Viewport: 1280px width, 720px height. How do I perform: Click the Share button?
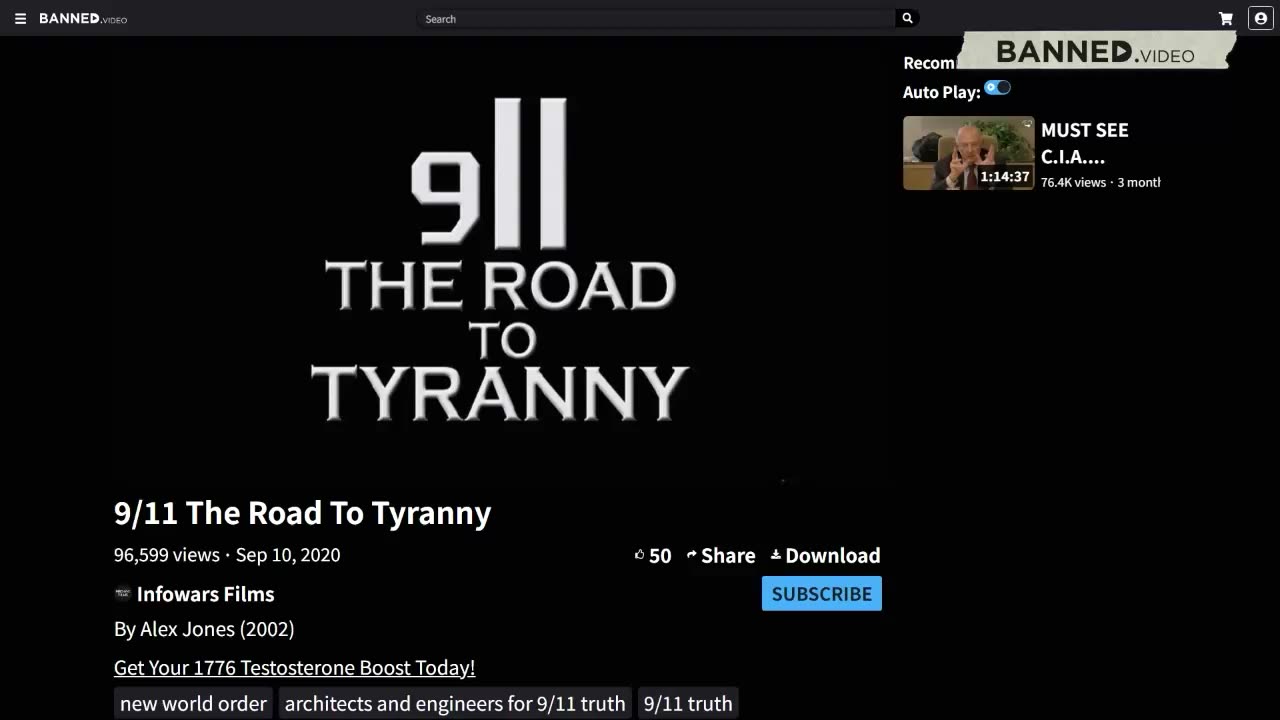[x=720, y=555]
